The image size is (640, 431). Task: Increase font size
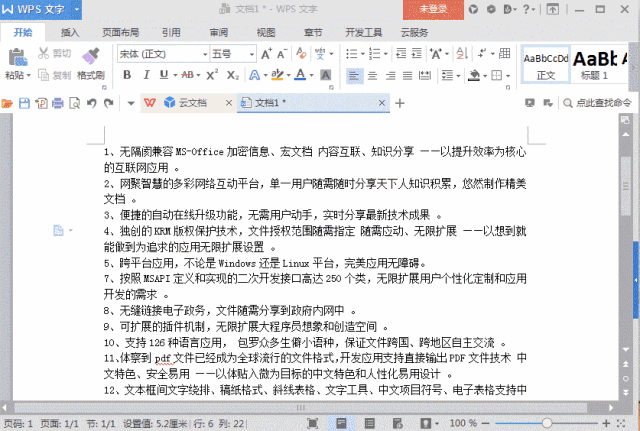click(x=266, y=54)
